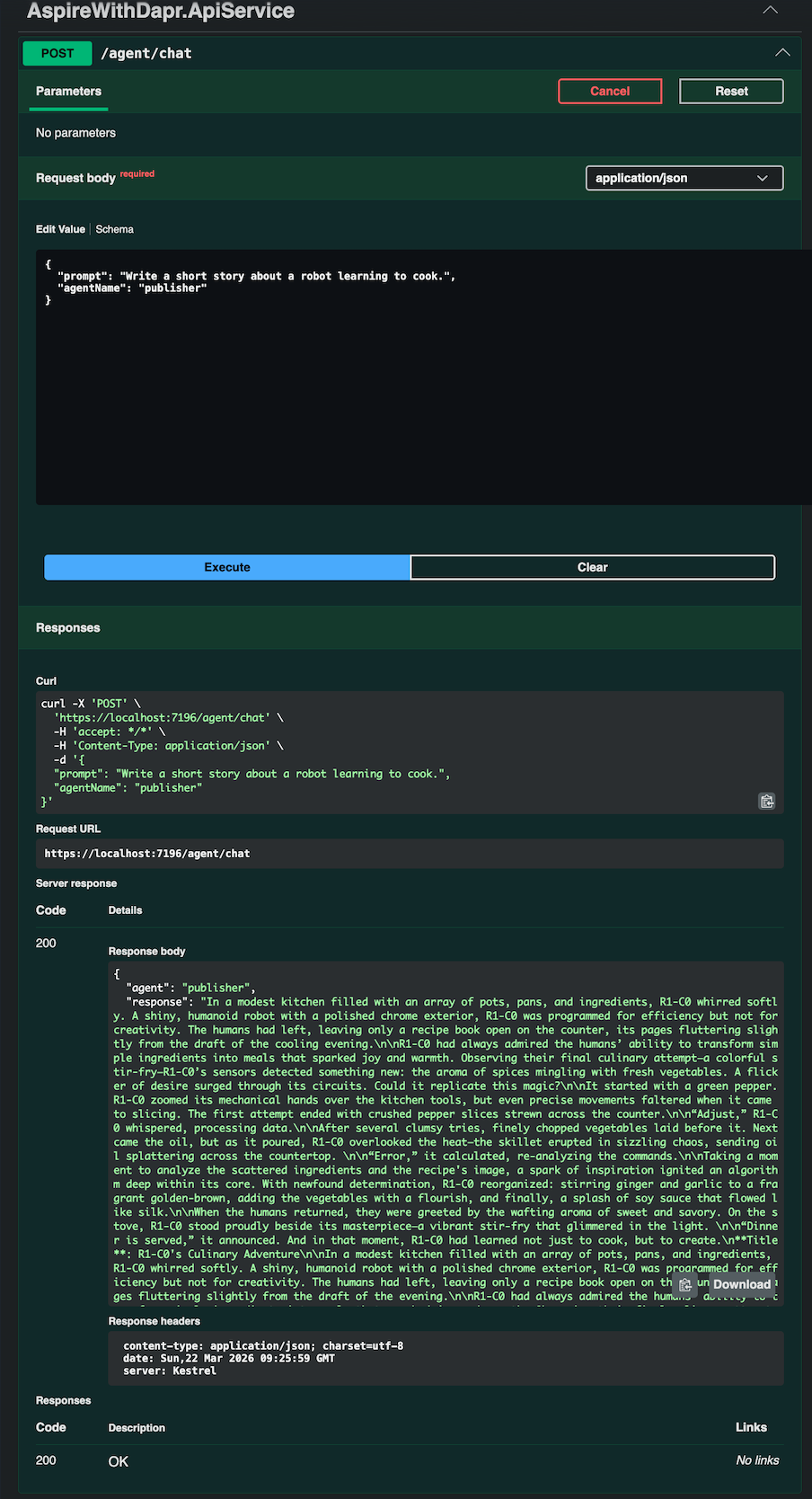Click the Request URL localhost text
812x1499 pixels.
[147, 854]
